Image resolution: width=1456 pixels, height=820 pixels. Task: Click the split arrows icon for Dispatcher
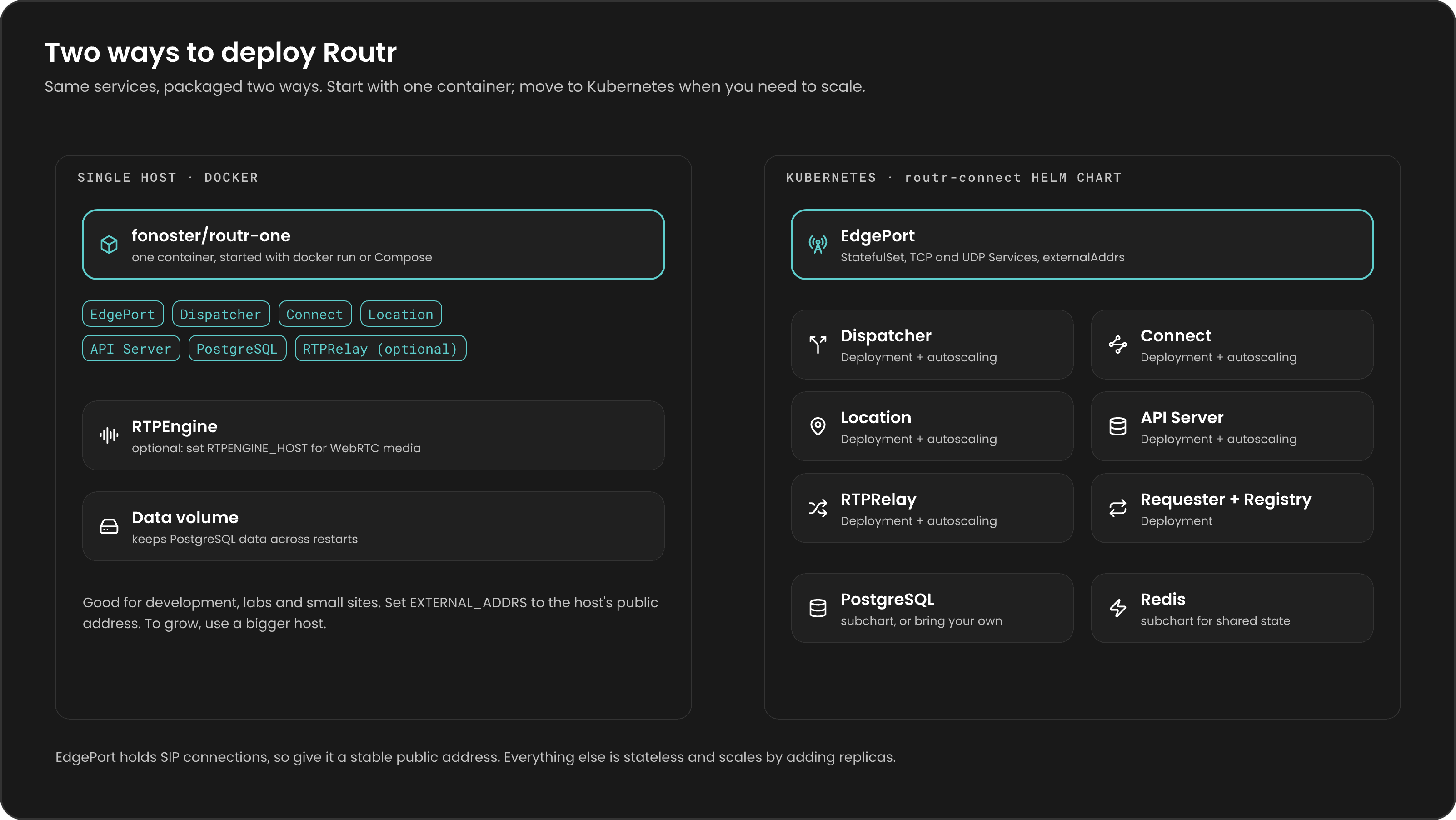click(x=818, y=345)
